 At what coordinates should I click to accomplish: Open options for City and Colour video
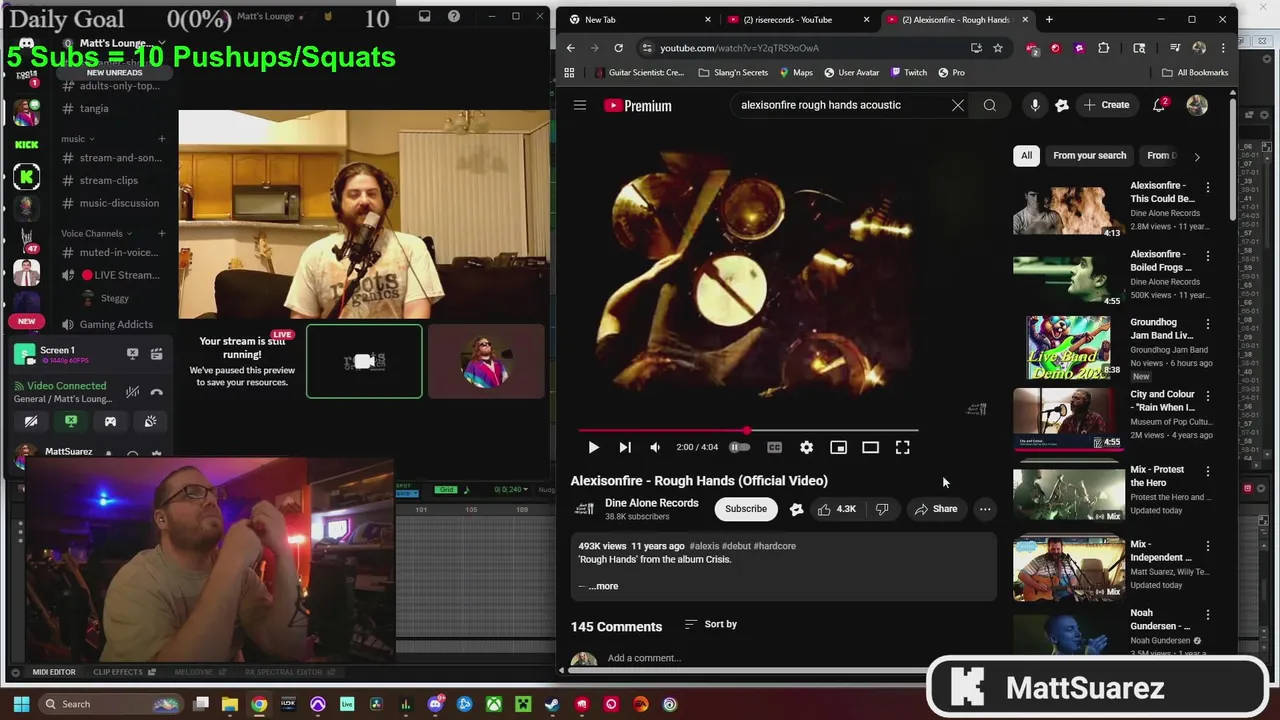click(1207, 396)
